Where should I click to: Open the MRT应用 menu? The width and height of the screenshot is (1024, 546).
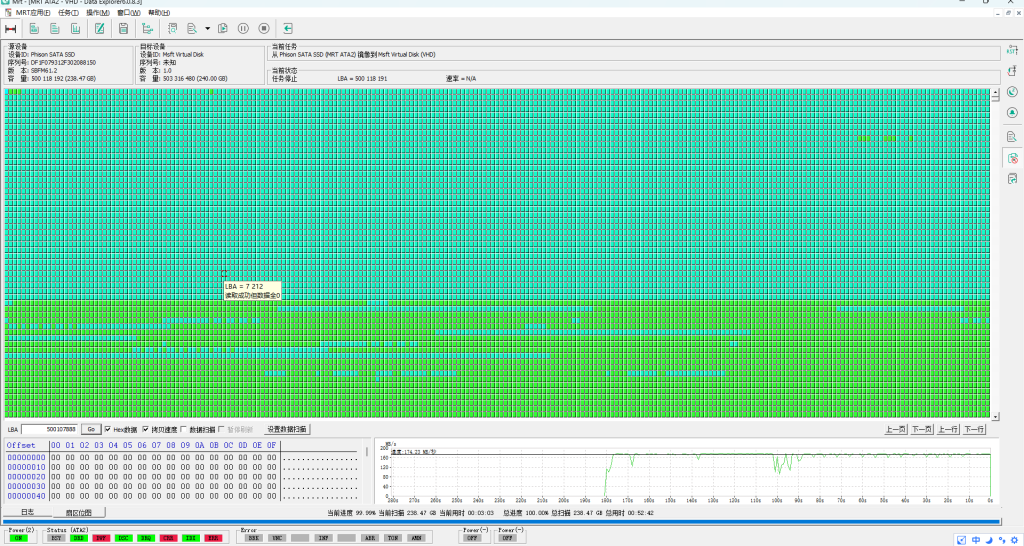pos(33,12)
